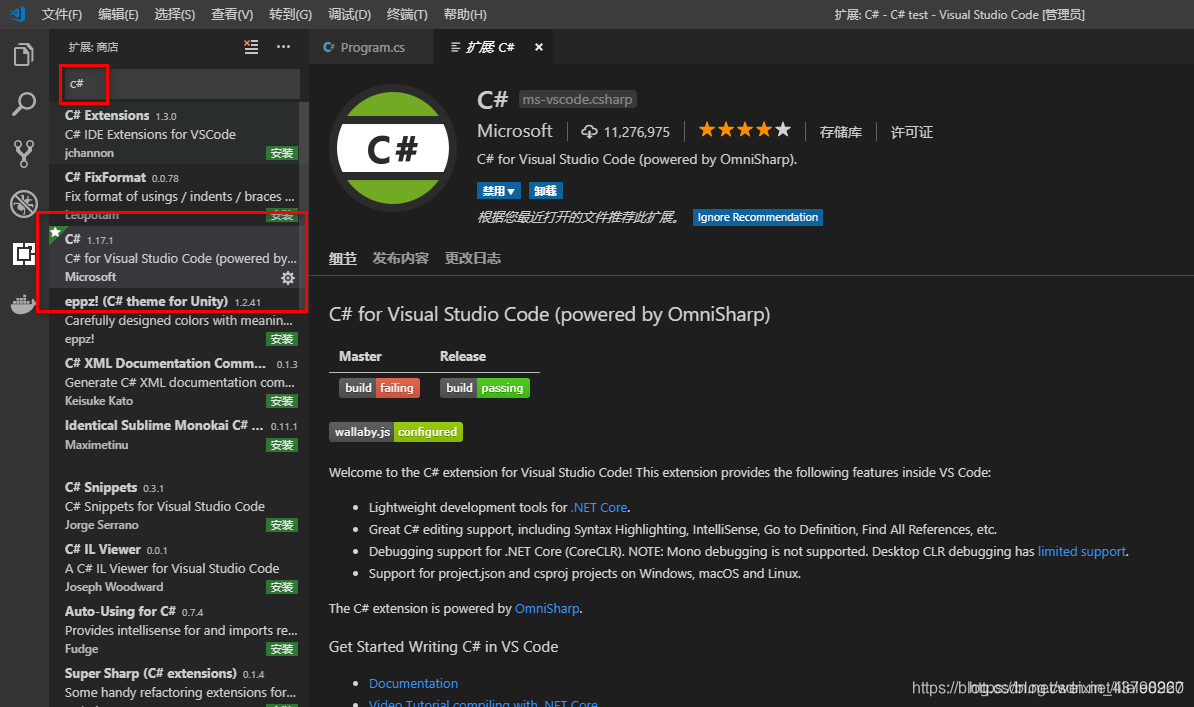Open the Explorer view in activity bar
The height and width of the screenshot is (707, 1194).
click(x=24, y=55)
